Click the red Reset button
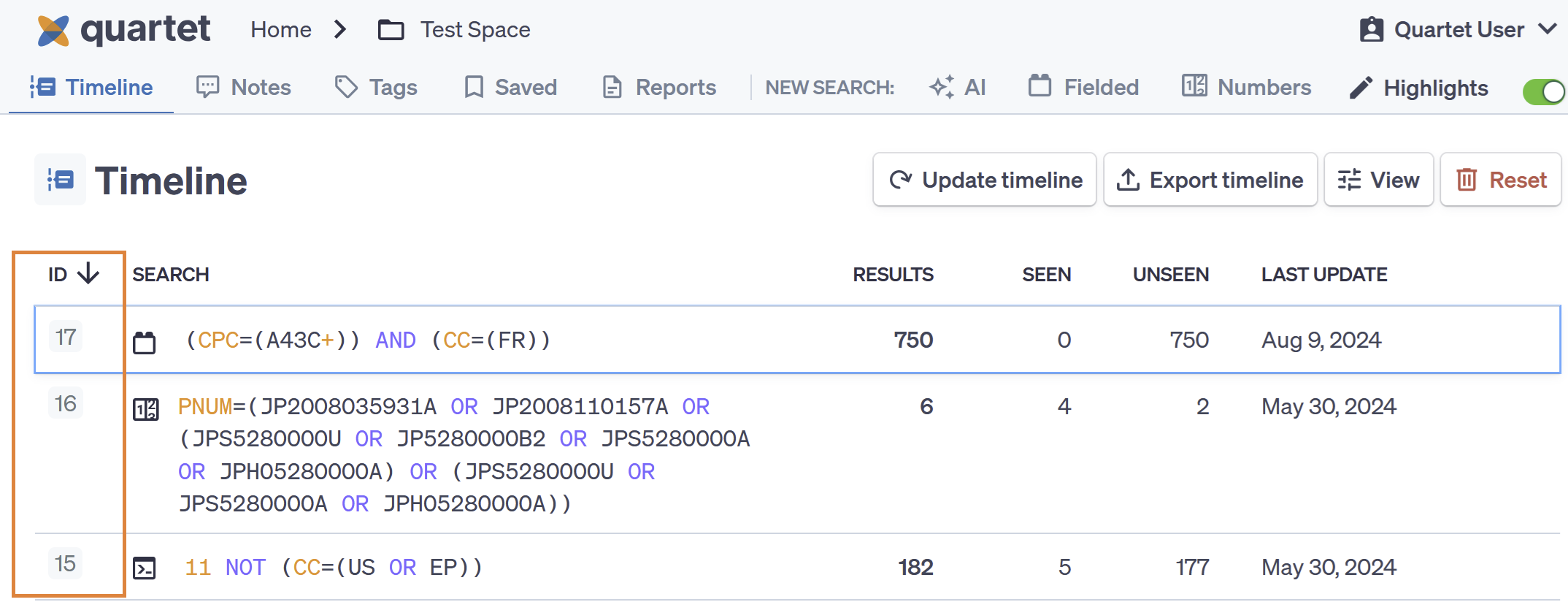 click(1500, 180)
